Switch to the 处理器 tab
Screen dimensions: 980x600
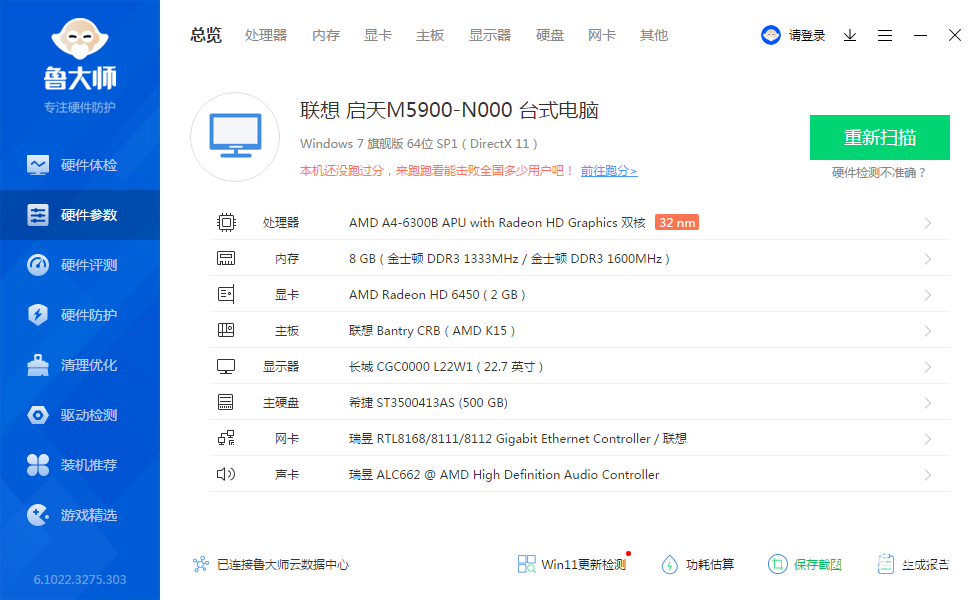point(266,36)
